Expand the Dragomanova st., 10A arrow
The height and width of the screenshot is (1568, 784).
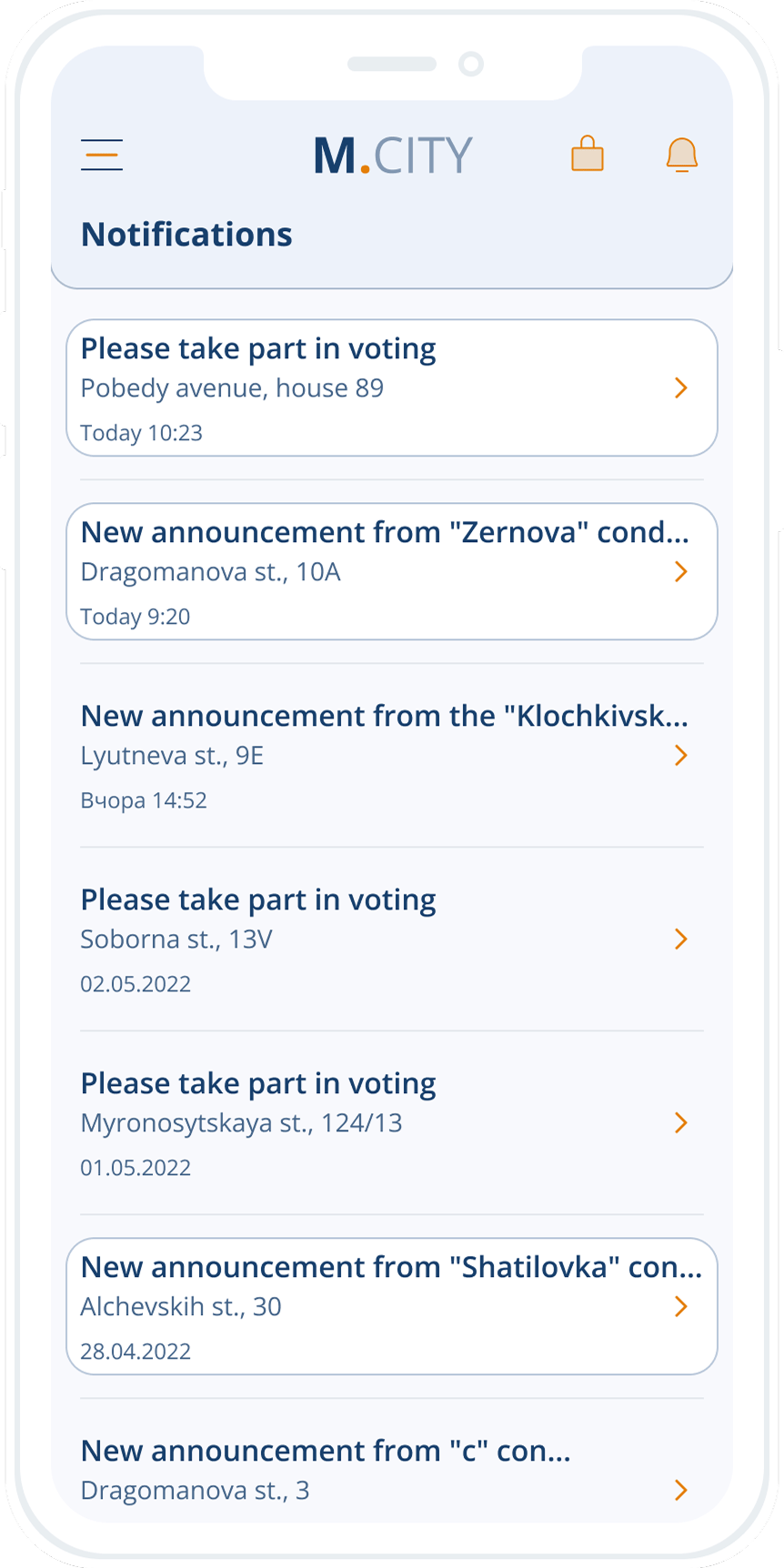680,572
